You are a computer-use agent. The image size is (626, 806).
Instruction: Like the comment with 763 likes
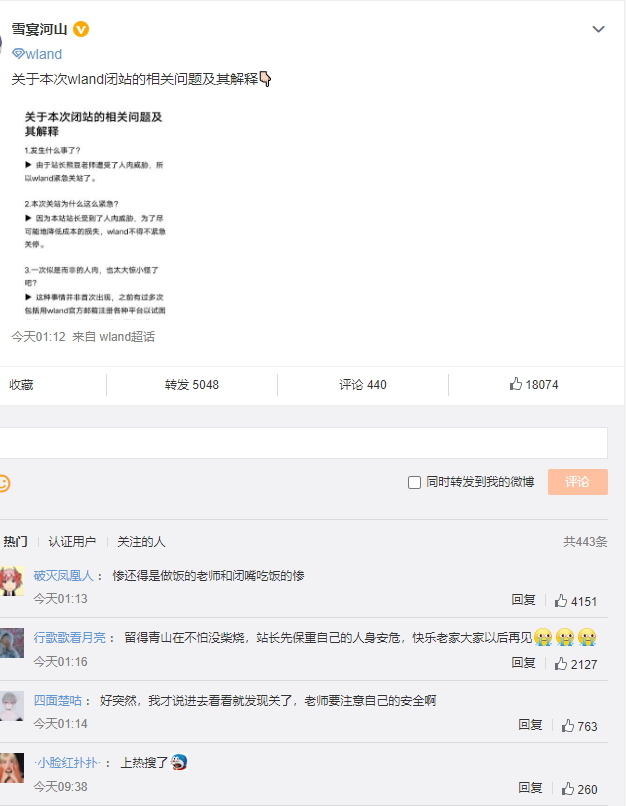point(579,726)
